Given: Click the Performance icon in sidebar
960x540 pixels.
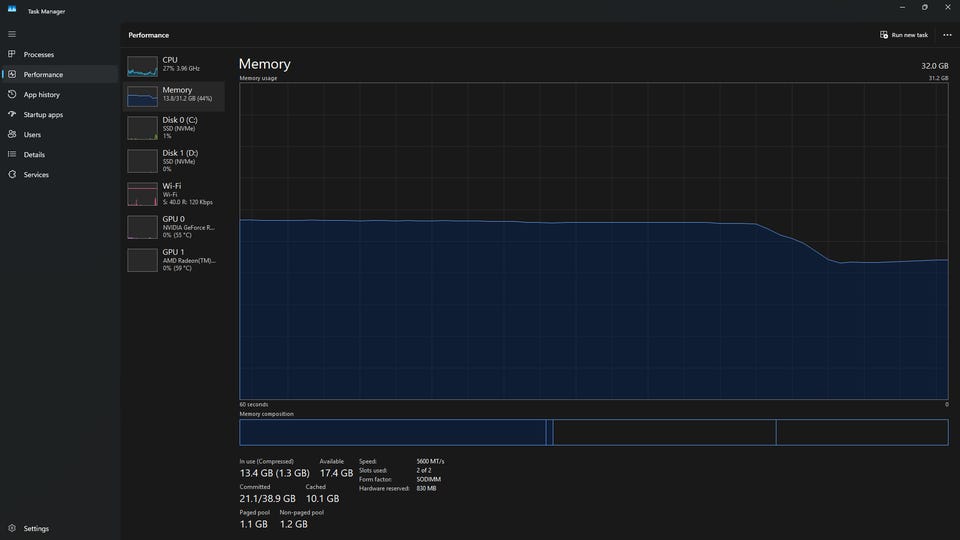Looking at the screenshot, I should tap(12, 74).
